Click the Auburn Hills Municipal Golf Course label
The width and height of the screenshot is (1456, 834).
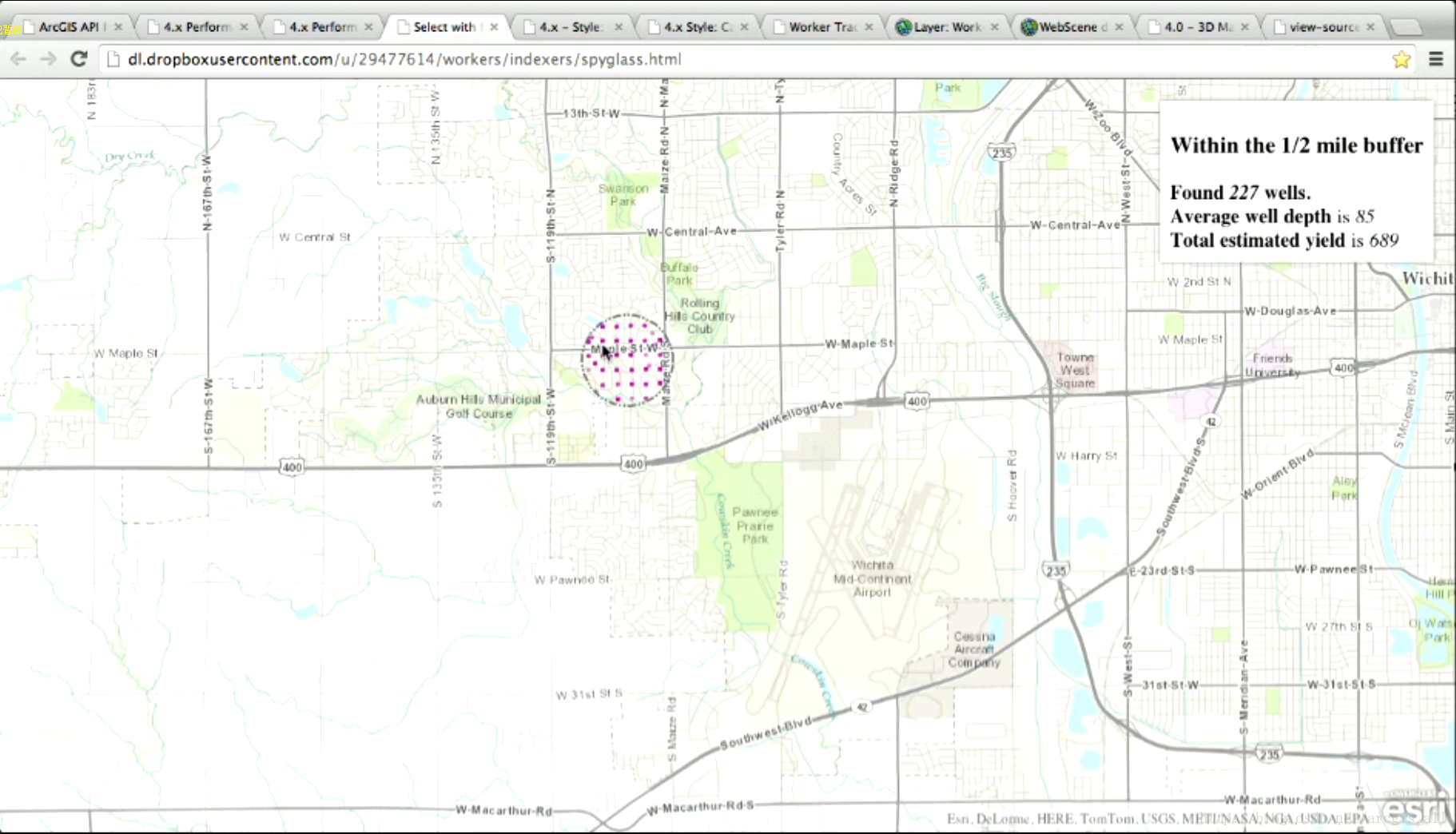click(x=479, y=406)
